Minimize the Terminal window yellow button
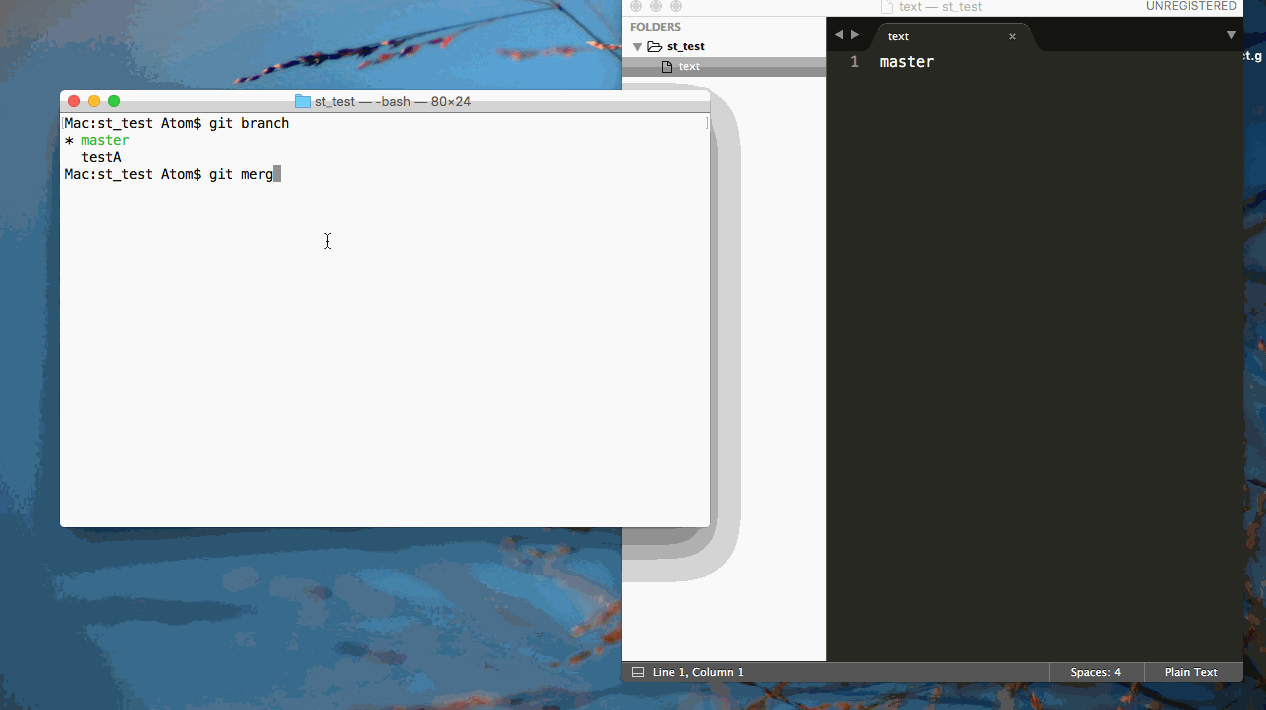 pyautogui.click(x=94, y=101)
